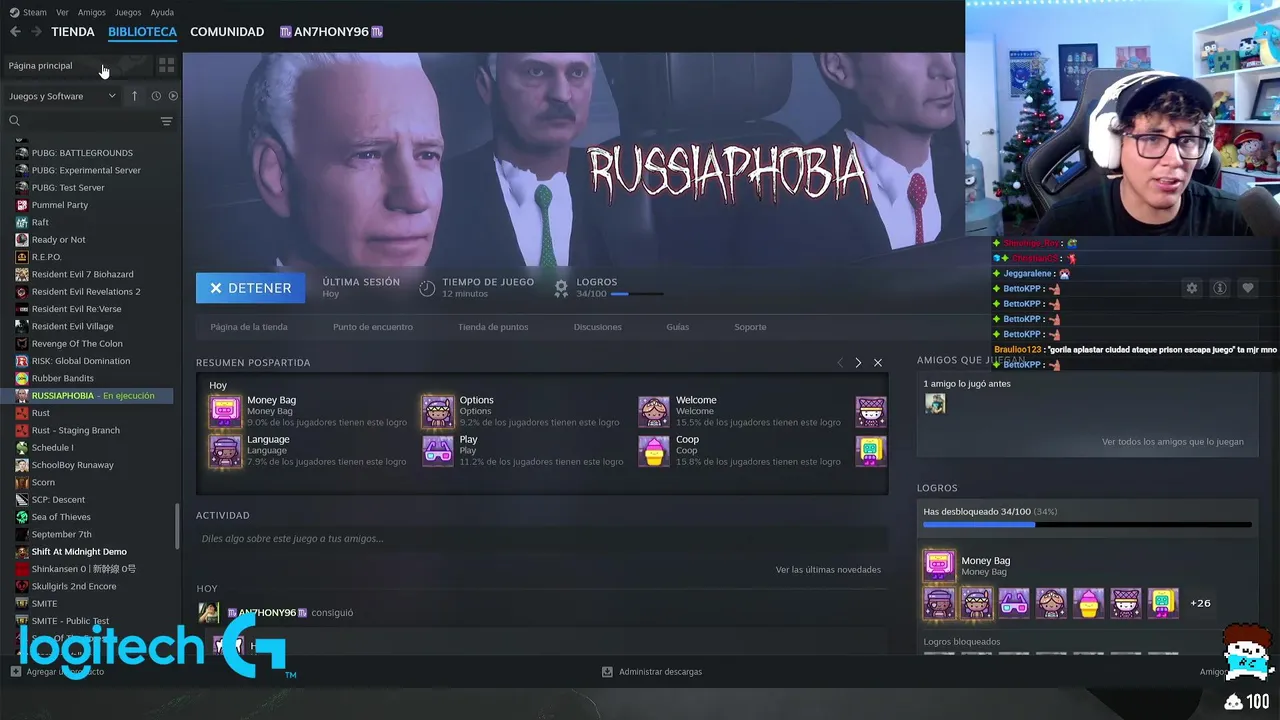Click the Welcome achievement icon
The image size is (1280, 720).
coord(654,411)
